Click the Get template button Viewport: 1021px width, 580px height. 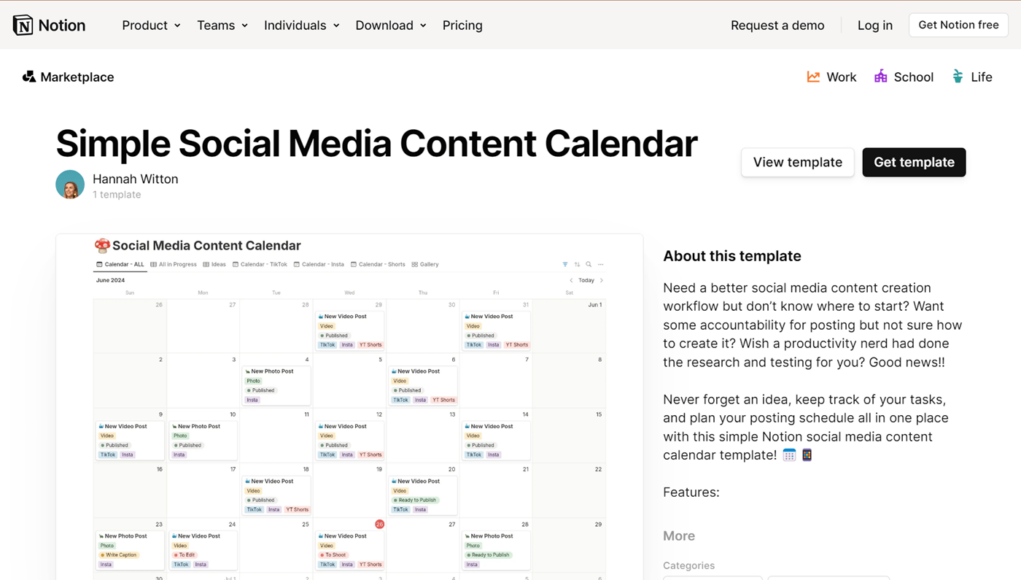tap(914, 162)
